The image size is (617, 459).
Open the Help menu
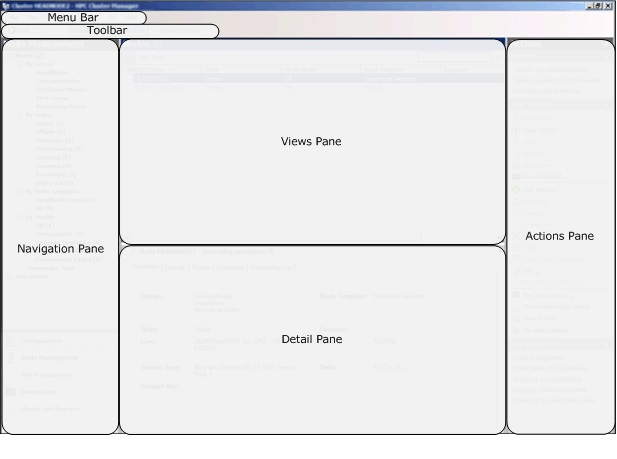(130, 18)
